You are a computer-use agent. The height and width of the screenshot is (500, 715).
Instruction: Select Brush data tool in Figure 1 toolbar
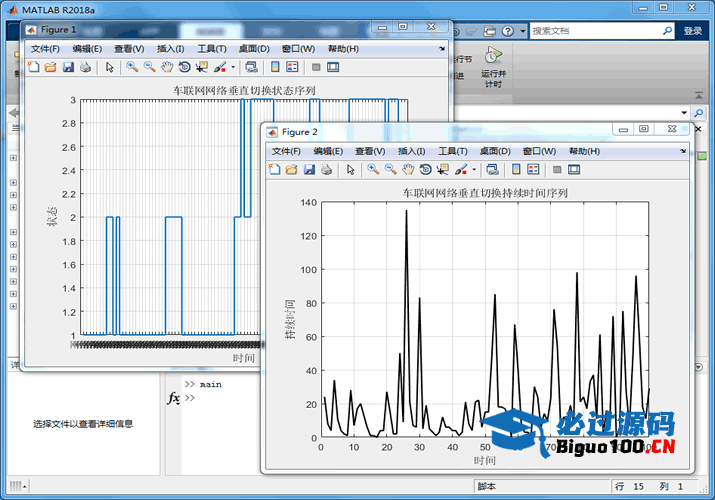(x=220, y=67)
